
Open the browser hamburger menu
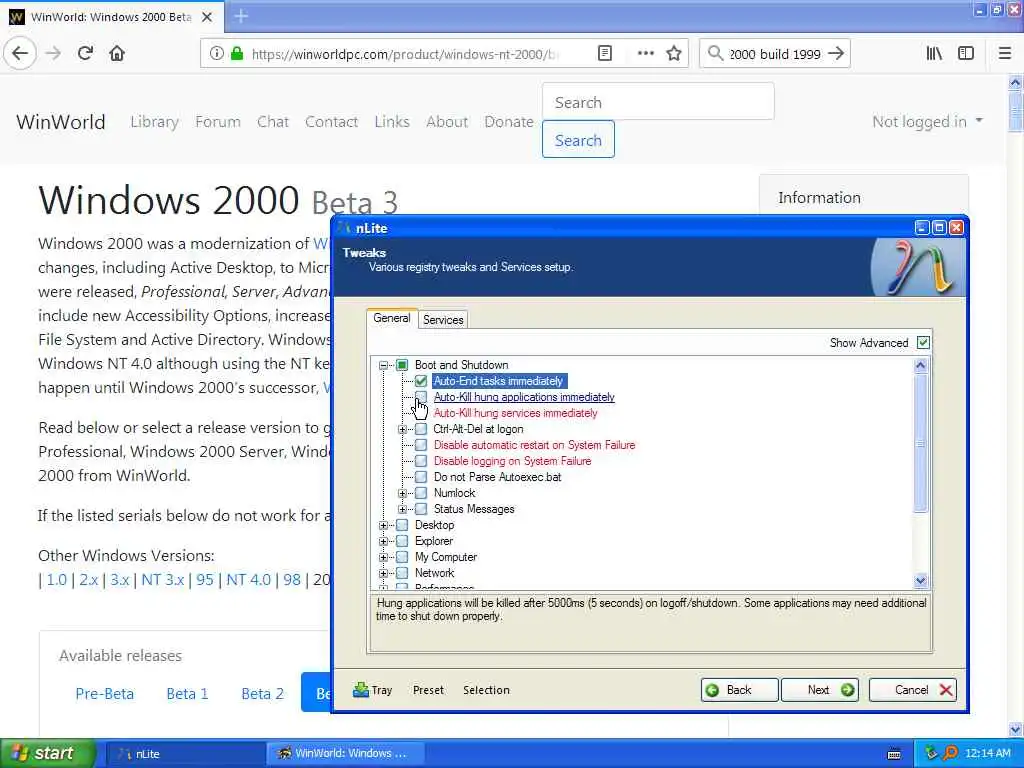point(1005,54)
